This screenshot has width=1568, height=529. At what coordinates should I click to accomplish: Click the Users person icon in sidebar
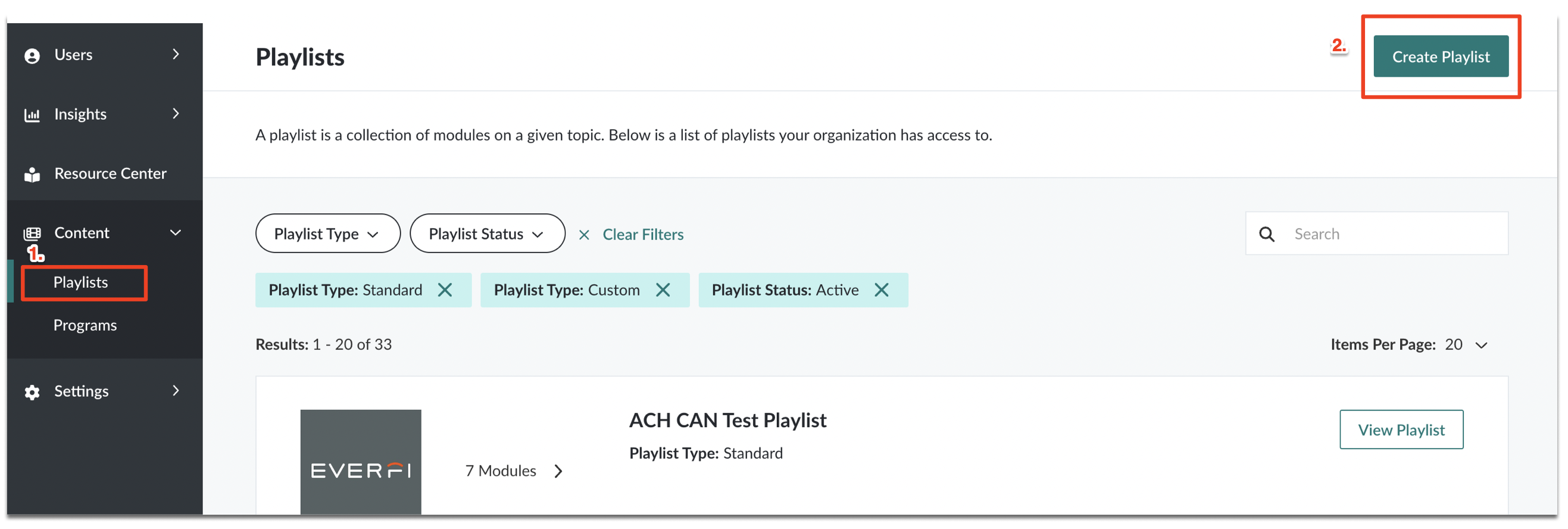coord(32,55)
